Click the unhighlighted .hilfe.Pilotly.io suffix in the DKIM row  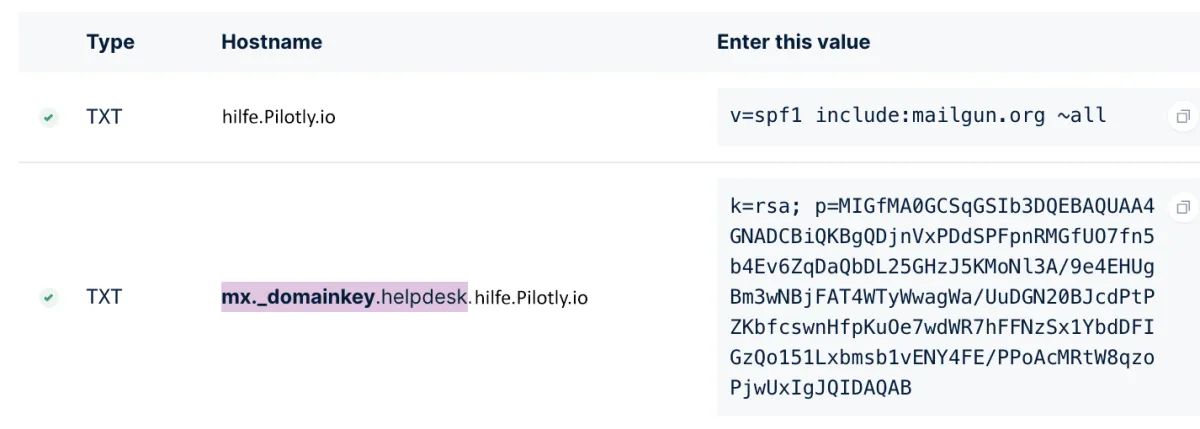pyautogui.click(x=528, y=297)
